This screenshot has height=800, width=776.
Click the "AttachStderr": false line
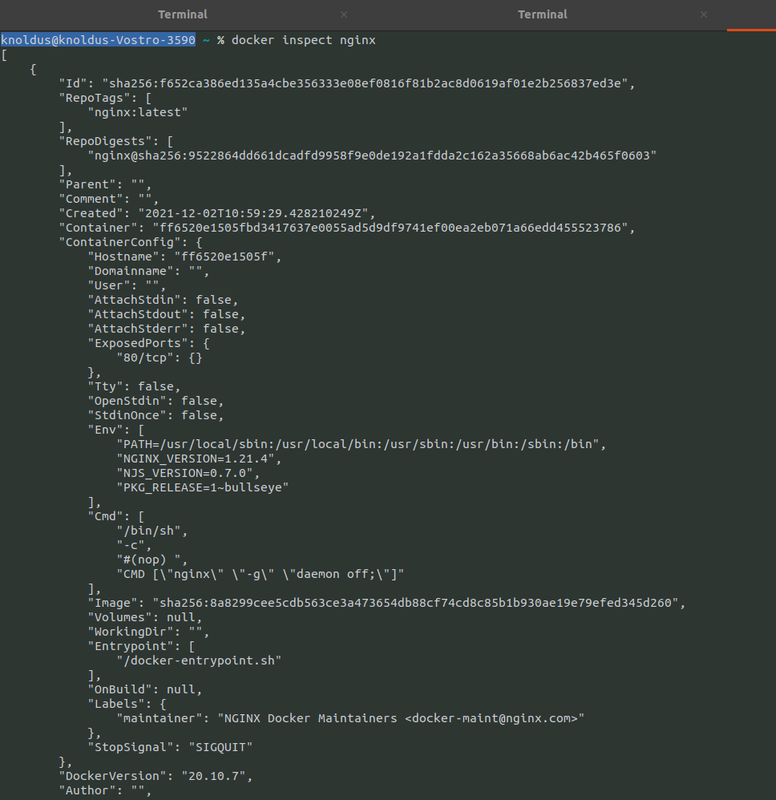[166, 329]
